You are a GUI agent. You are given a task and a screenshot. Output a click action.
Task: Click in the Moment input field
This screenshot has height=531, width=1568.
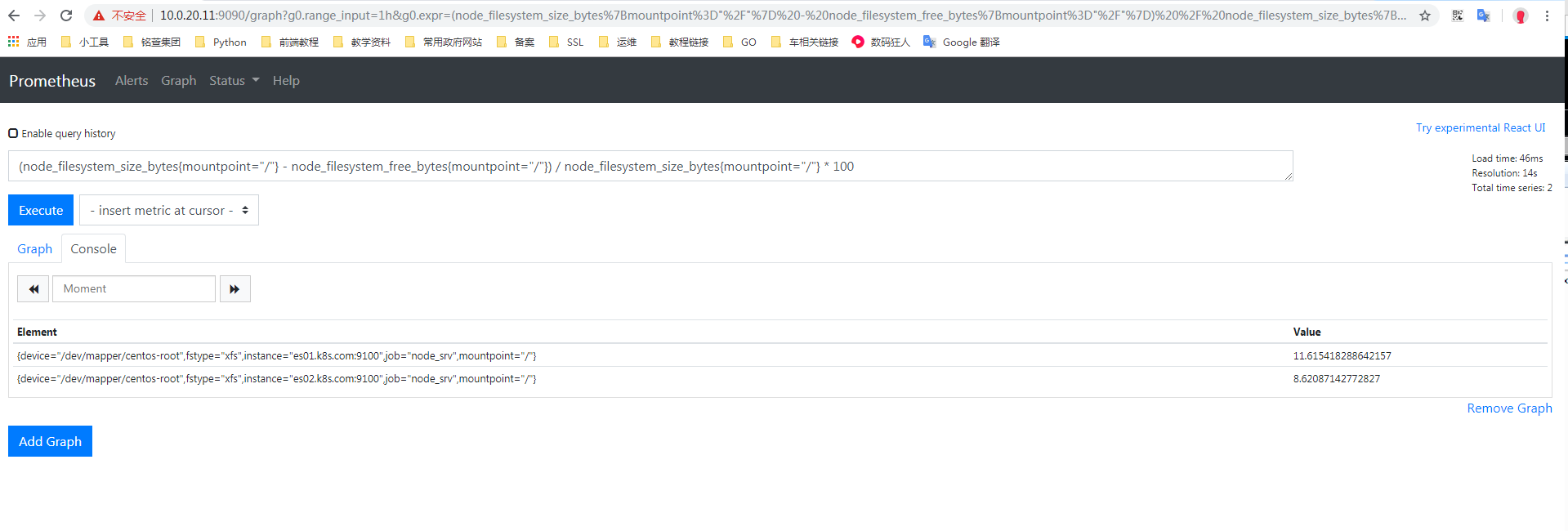pyautogui.click(x=134, y=289)
